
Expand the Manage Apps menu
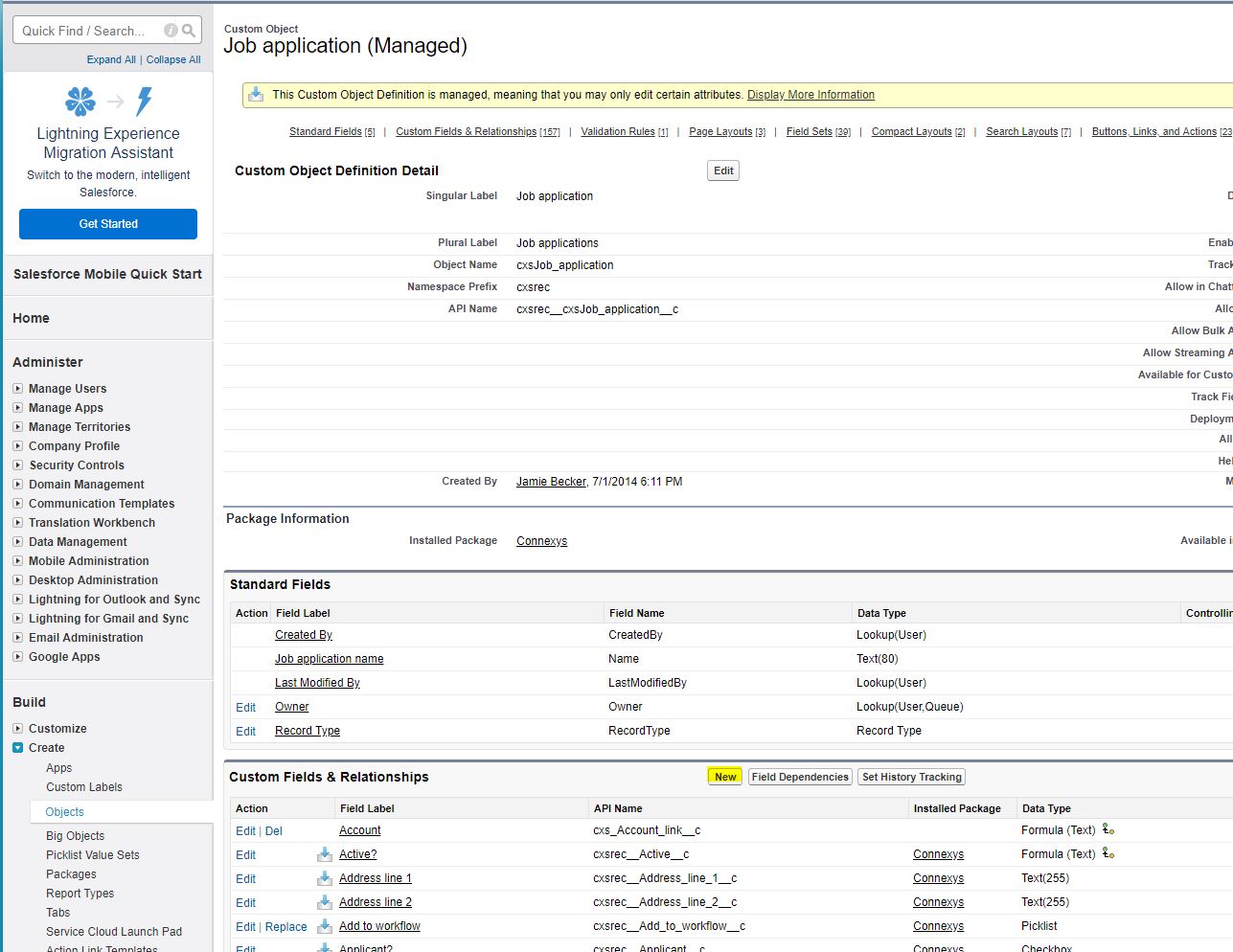pos(17,408)
